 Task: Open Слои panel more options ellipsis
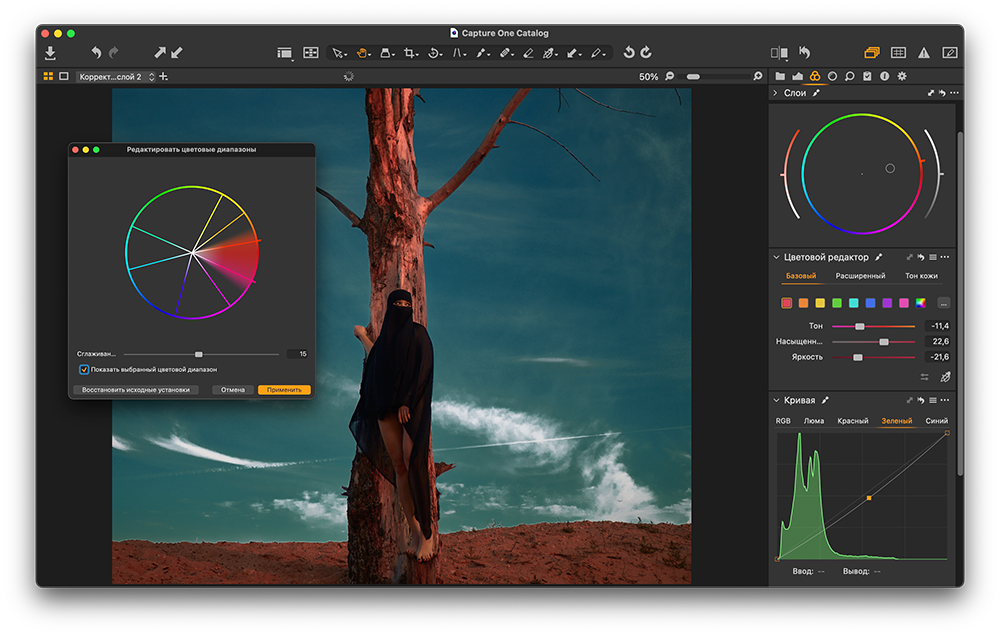[954, 93]
